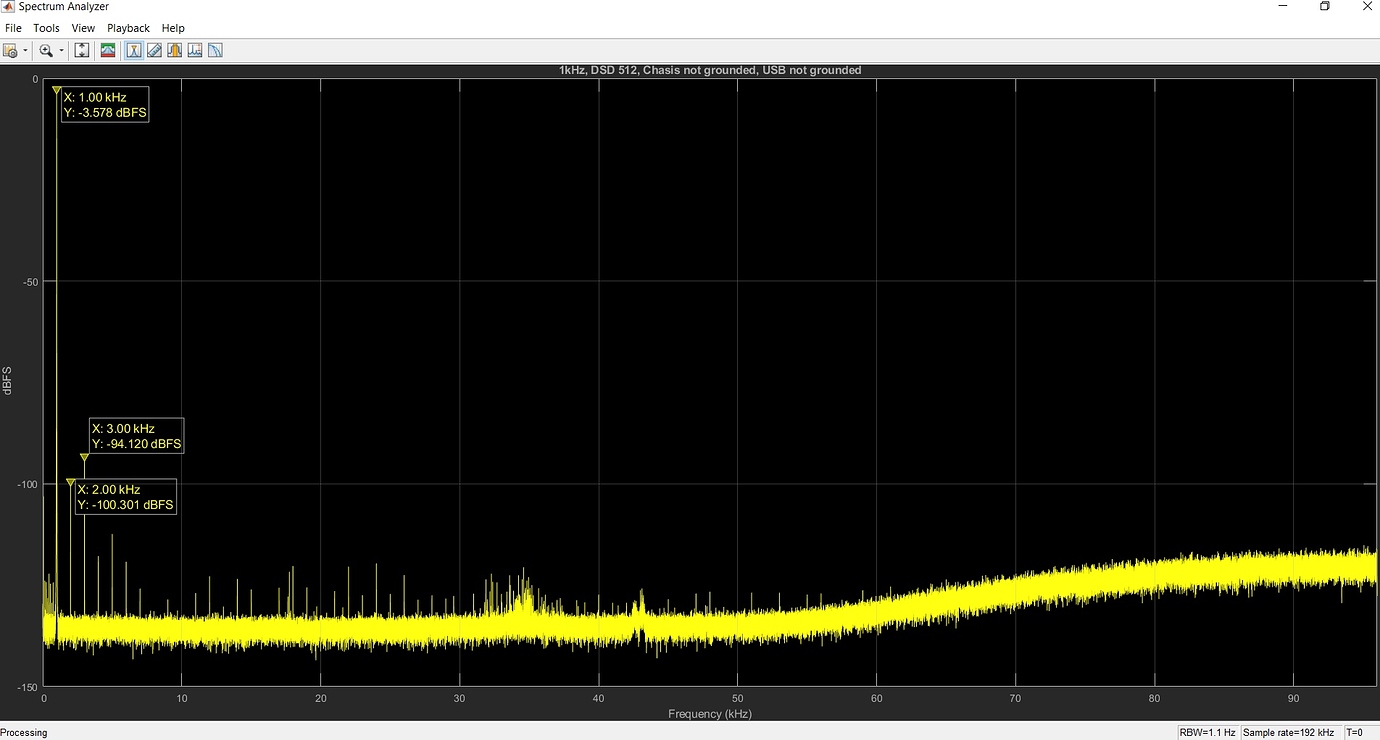Expand the Spectrum Settings dropdown arrow
The image size is (1380, 740).
(24, 51)
